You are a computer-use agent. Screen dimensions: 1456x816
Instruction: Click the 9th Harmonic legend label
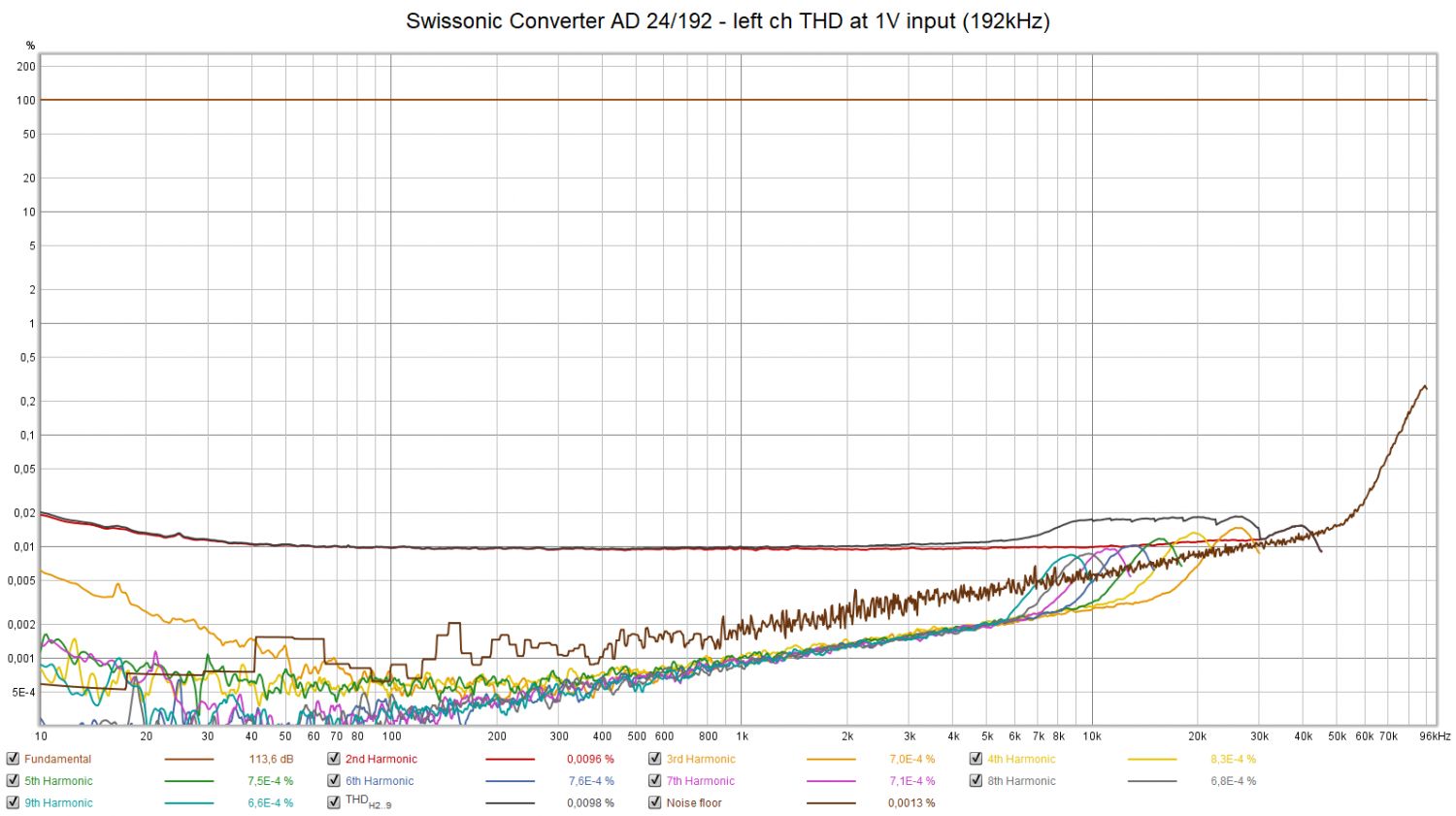pyautogui.click(x=58, y=802)
